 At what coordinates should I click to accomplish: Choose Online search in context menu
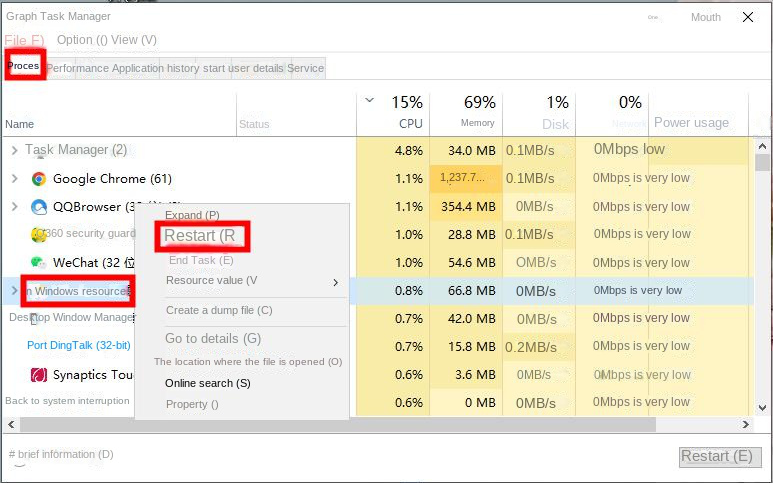(208, 383)
